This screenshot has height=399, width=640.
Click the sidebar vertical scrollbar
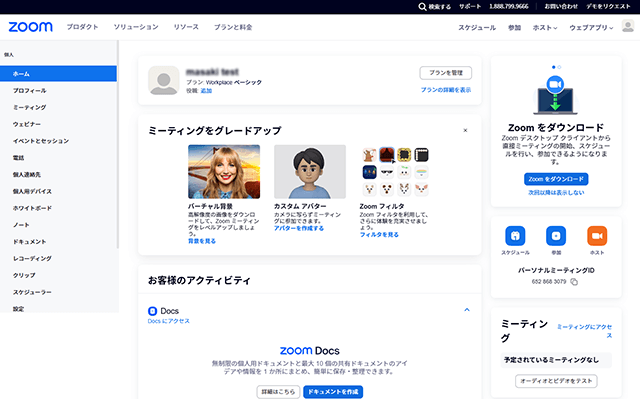pos(118,145)
